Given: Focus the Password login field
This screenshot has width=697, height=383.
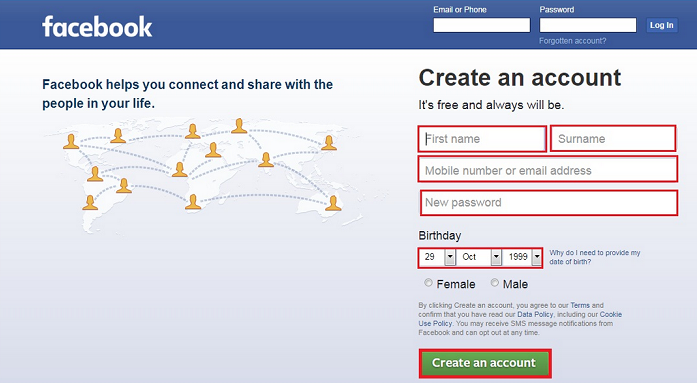Looking at the screenshot, I should 588,25.
